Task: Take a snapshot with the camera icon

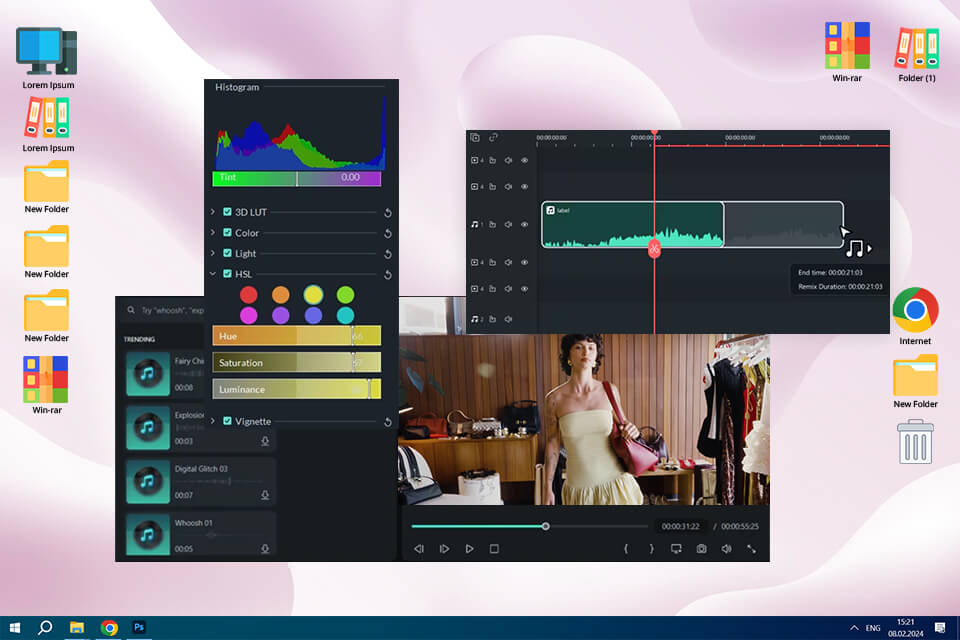Action: point(701,549)
